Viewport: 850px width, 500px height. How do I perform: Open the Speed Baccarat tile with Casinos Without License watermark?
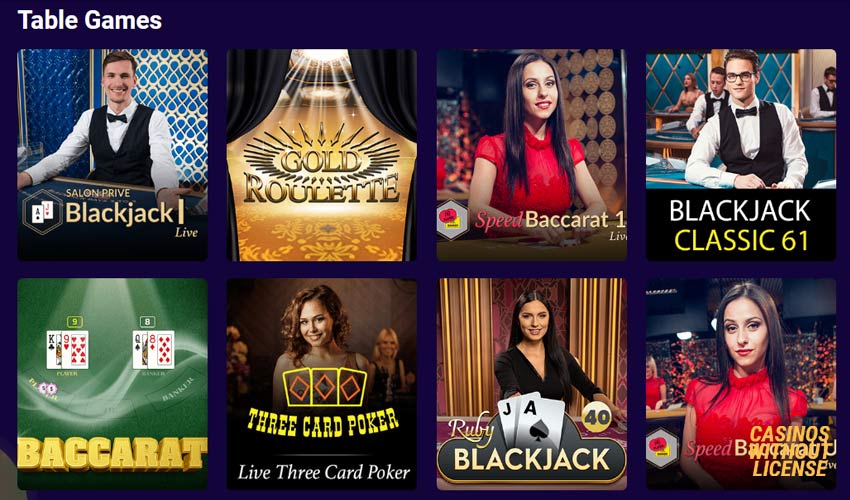click(x=741, y=384)
